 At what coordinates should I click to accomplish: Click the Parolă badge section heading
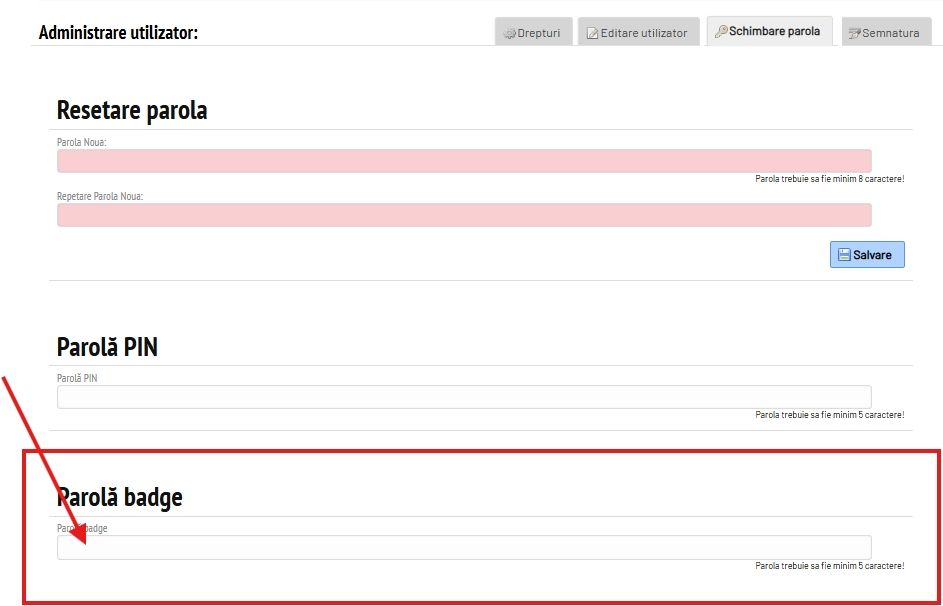[x=120, y=496]
